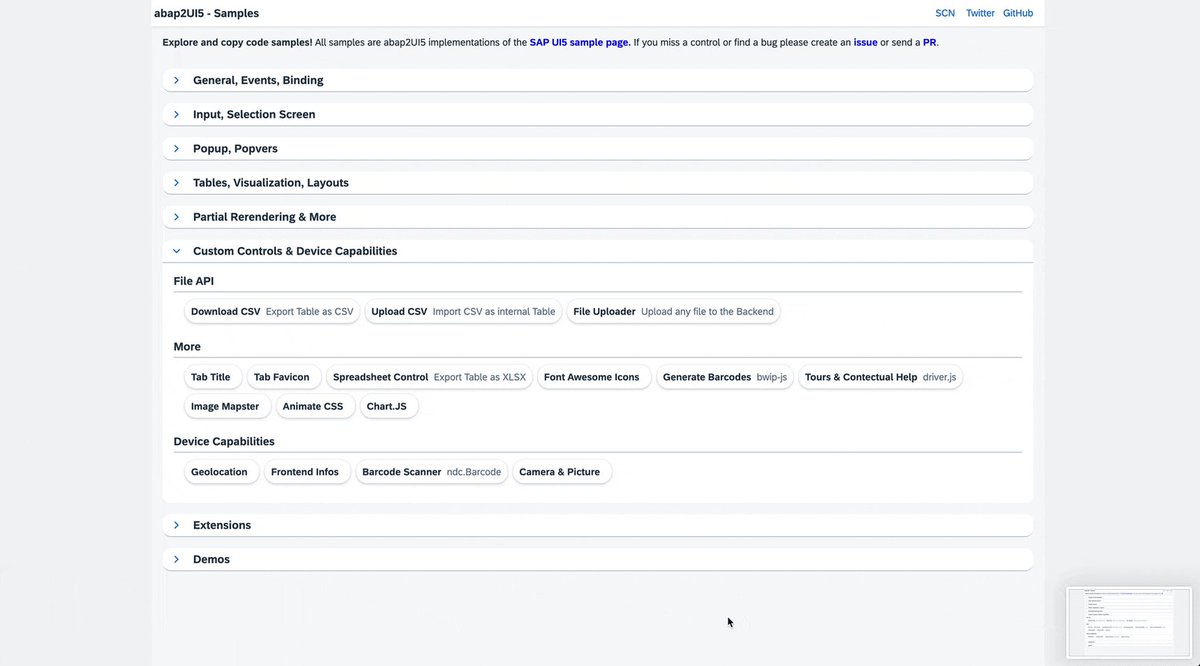Screen dimensions: 1200x666
Task: Open the Twitter link
Action: 980,13
